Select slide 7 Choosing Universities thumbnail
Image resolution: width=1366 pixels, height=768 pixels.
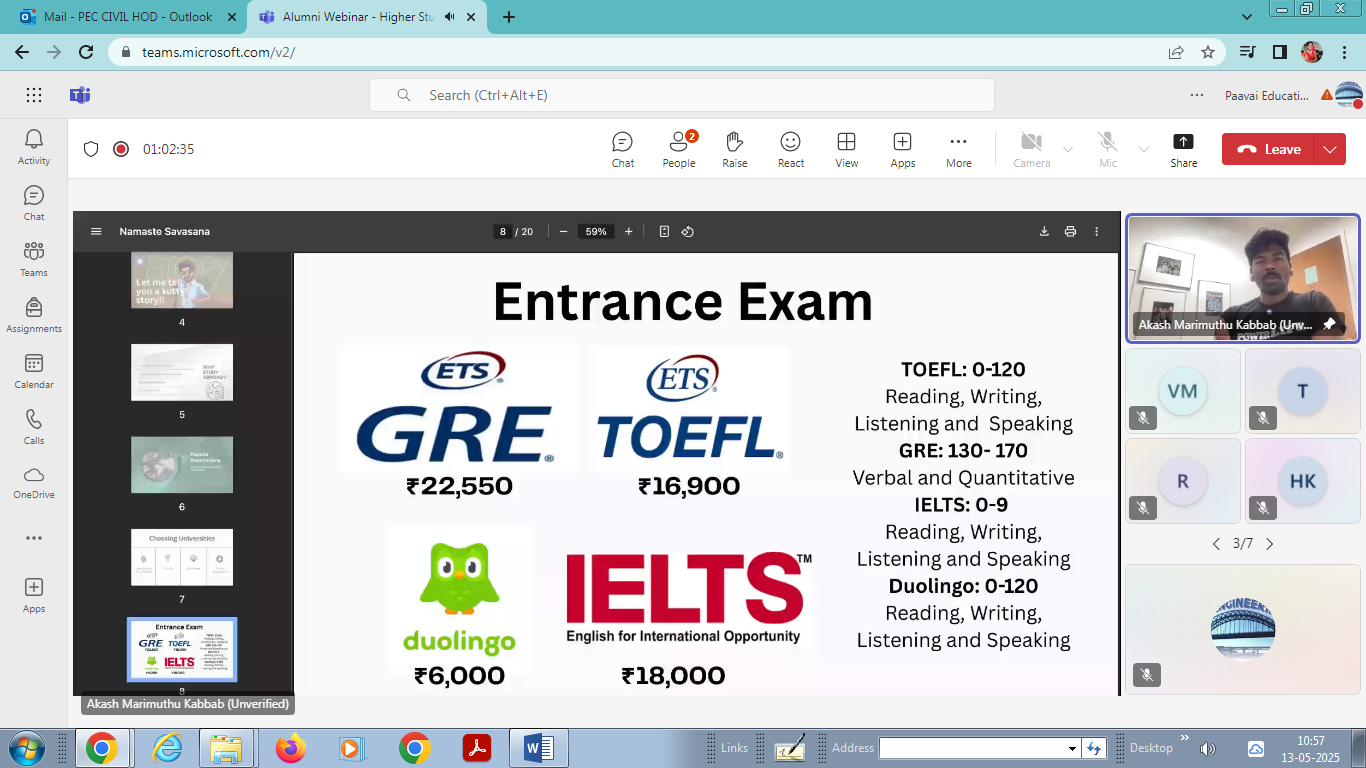(x=182, y=557)
